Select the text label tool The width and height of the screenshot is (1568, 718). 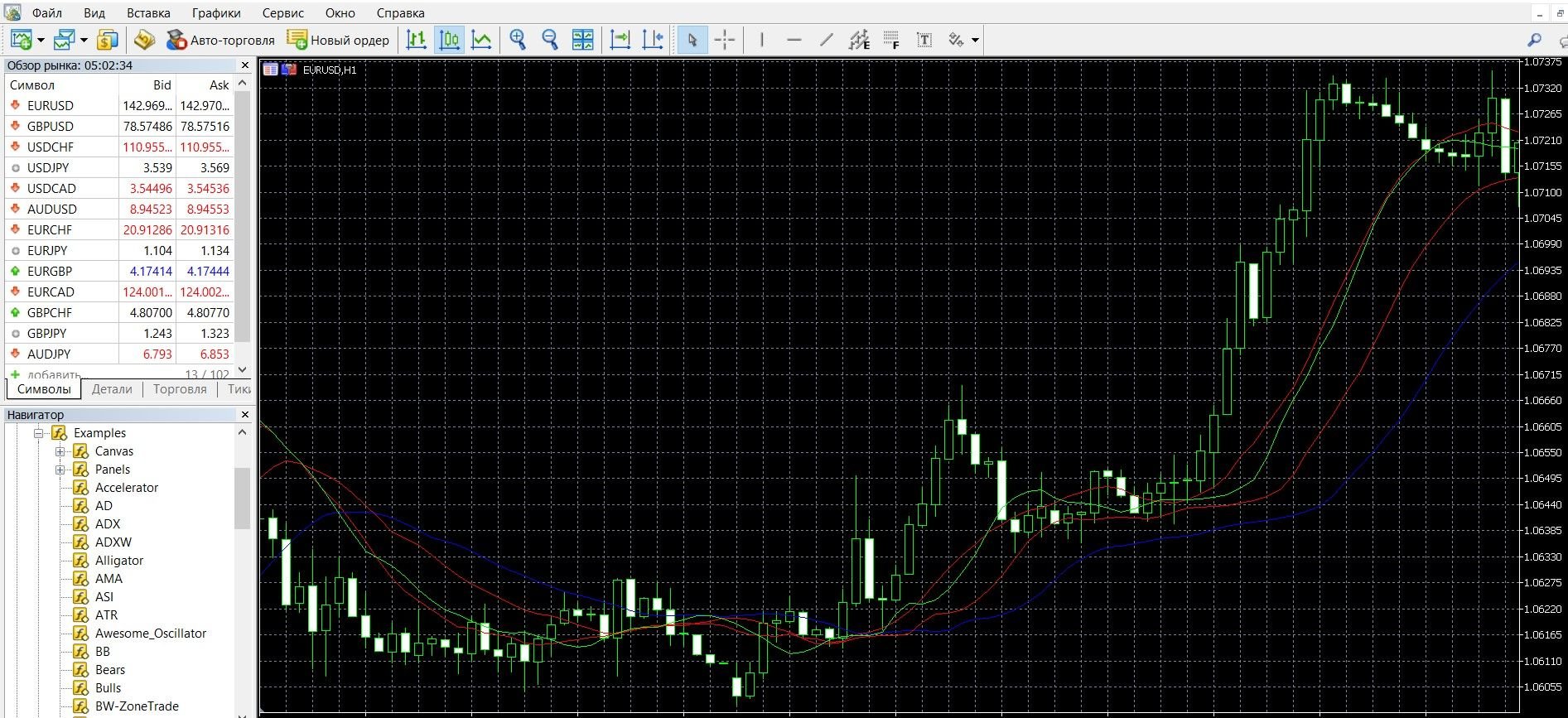point(924,40)
